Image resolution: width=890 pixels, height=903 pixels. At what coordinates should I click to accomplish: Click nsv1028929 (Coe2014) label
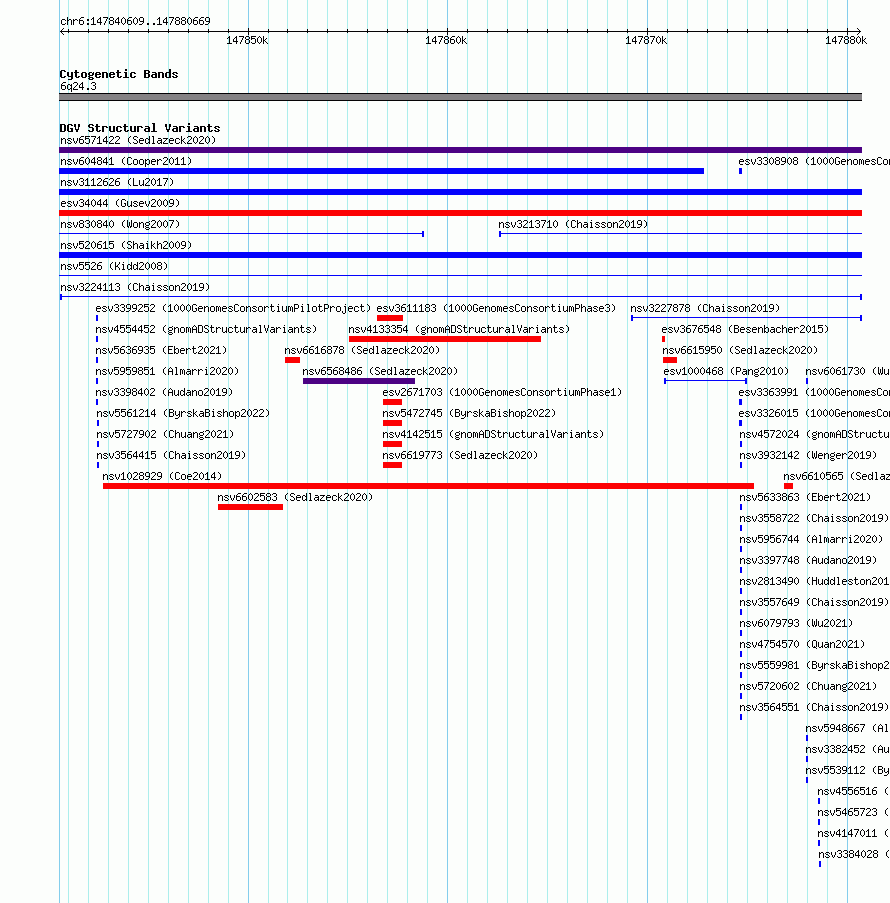point(162,476)
